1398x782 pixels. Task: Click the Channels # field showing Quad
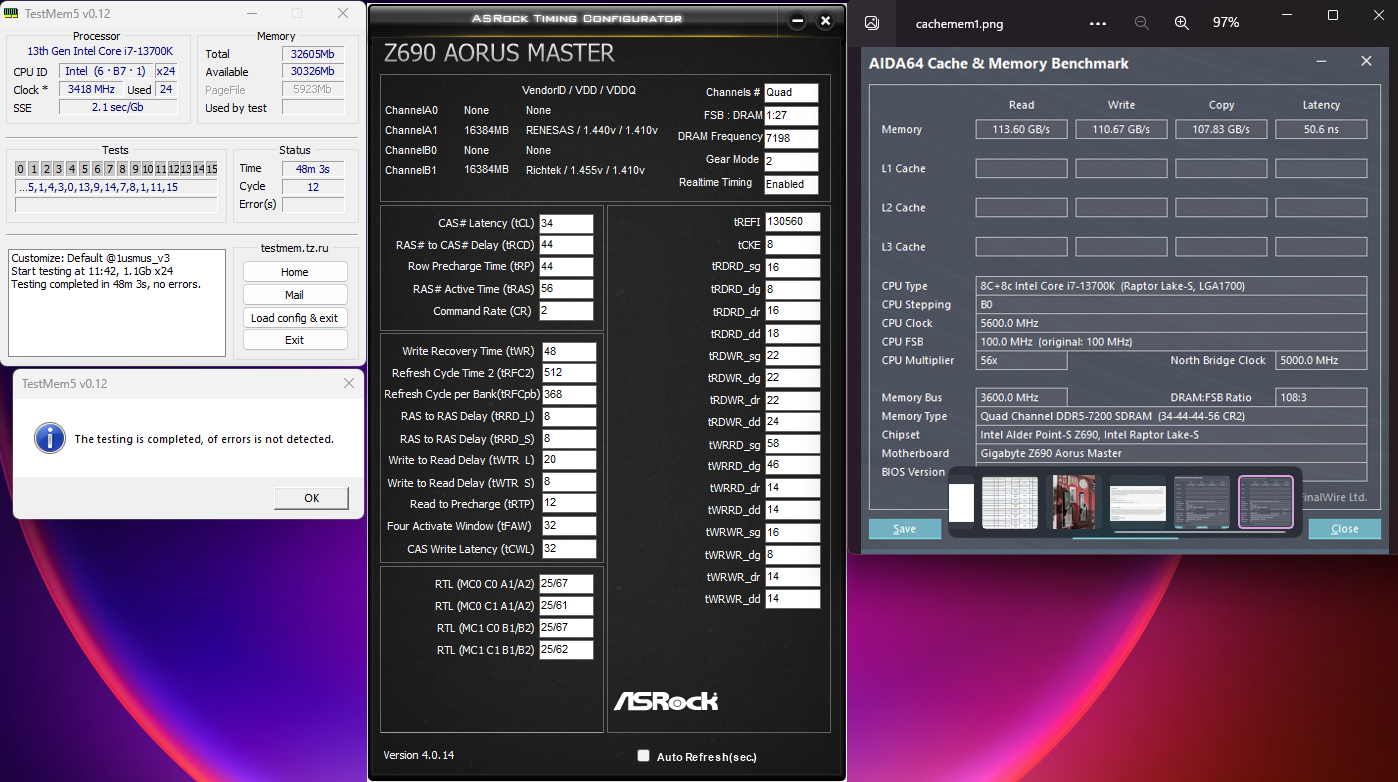[x=791, y=93]
